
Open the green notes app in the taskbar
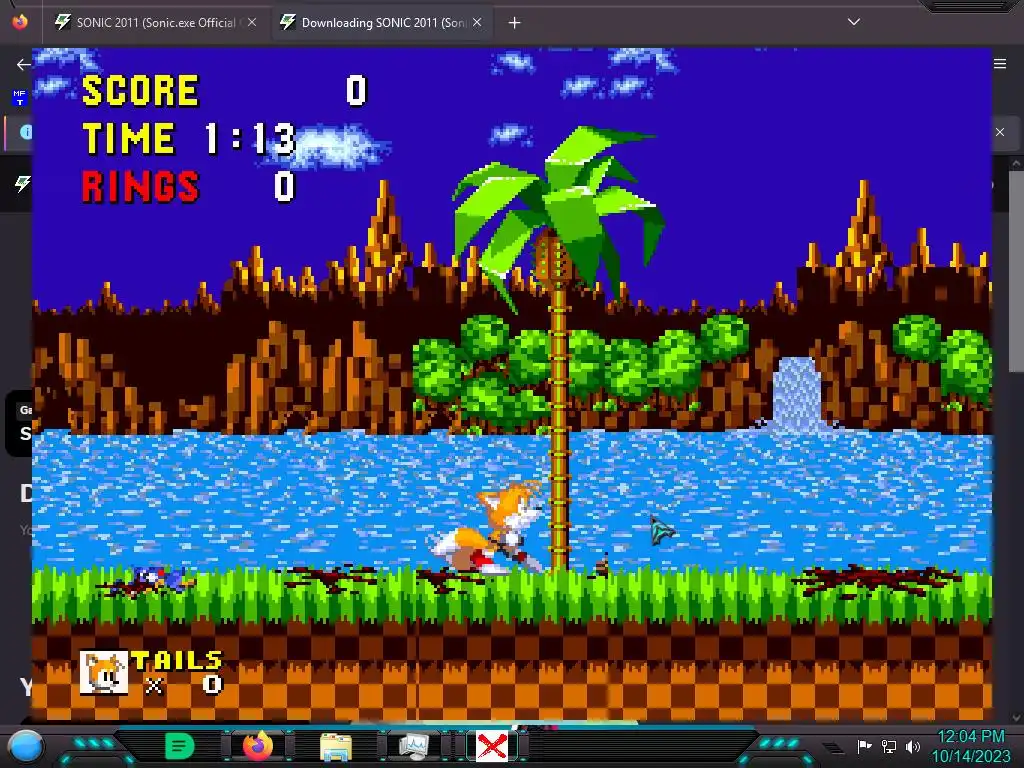[178, 746]
